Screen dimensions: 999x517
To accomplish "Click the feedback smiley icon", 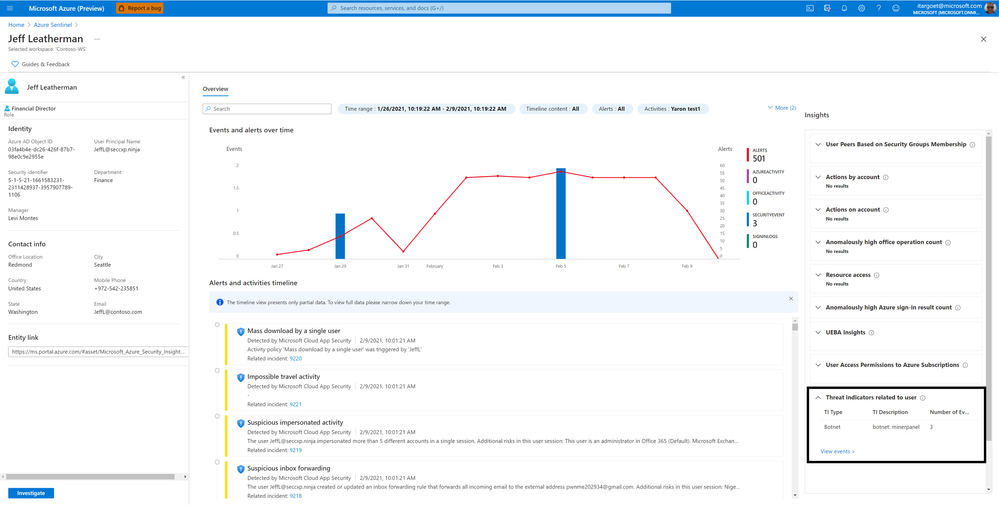I will pos(896,8).
